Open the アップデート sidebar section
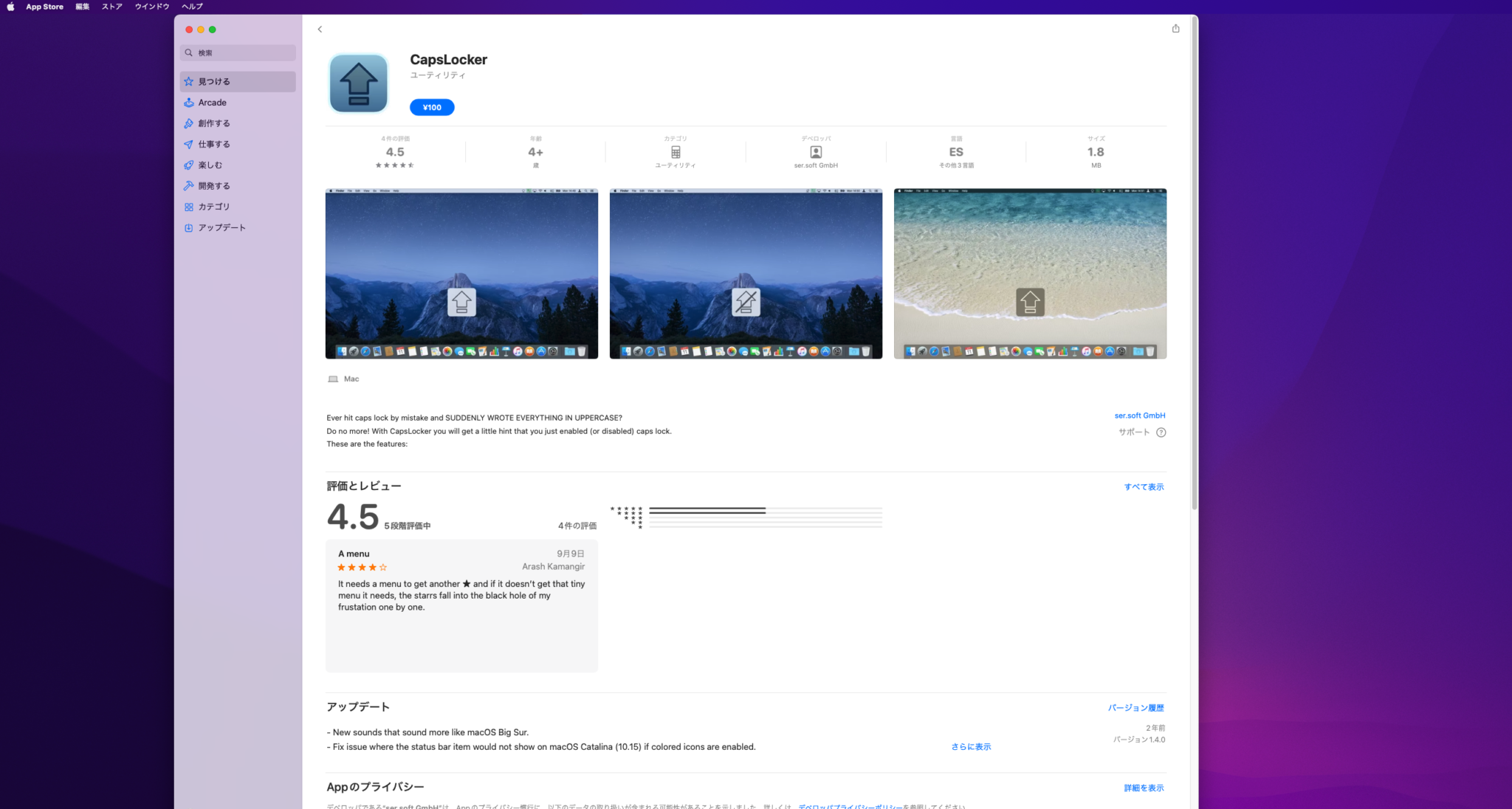Screen dimensions: 1512x809 [x=221, y=227]
